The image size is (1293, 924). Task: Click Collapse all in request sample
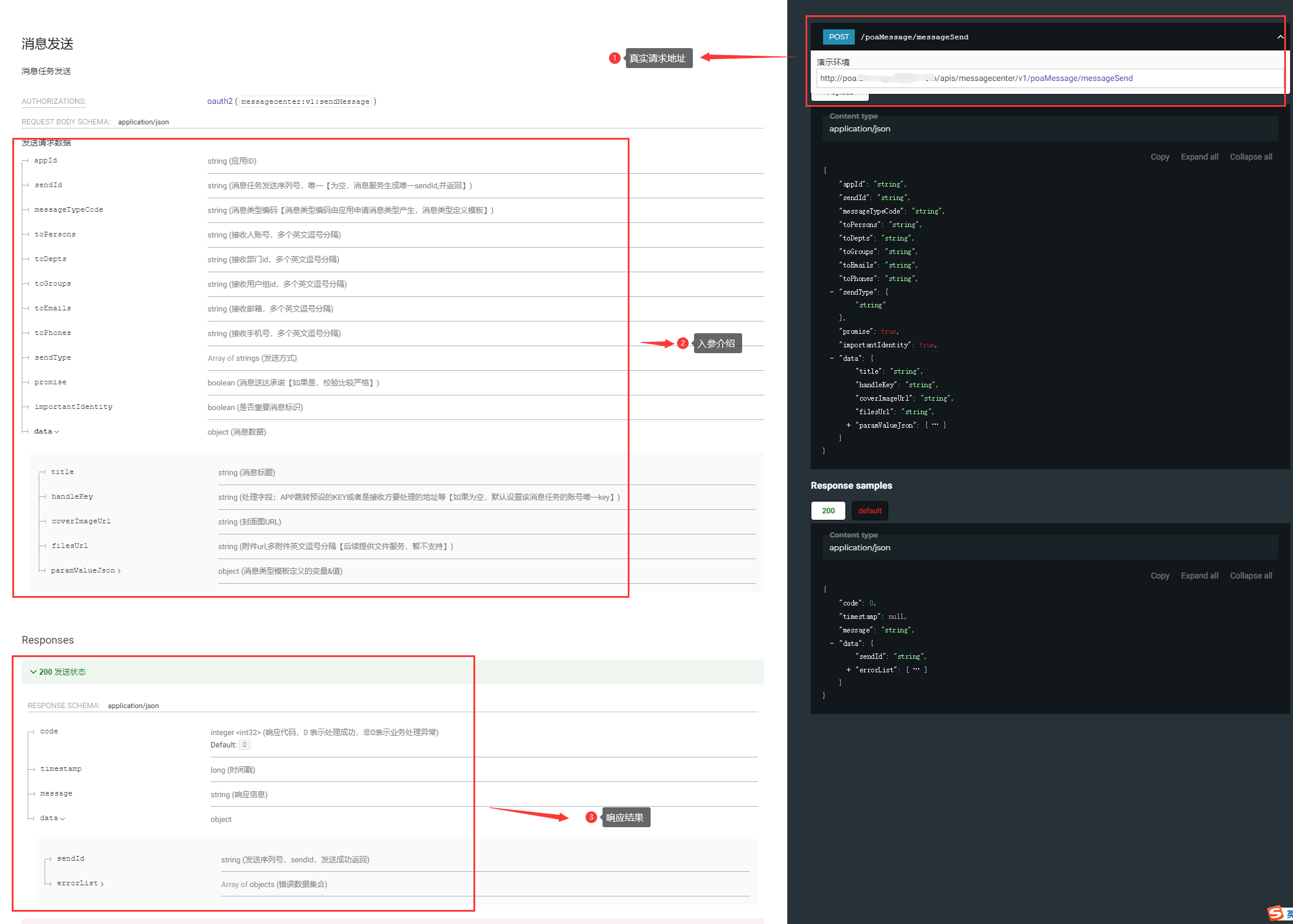tap(1251, 157)
